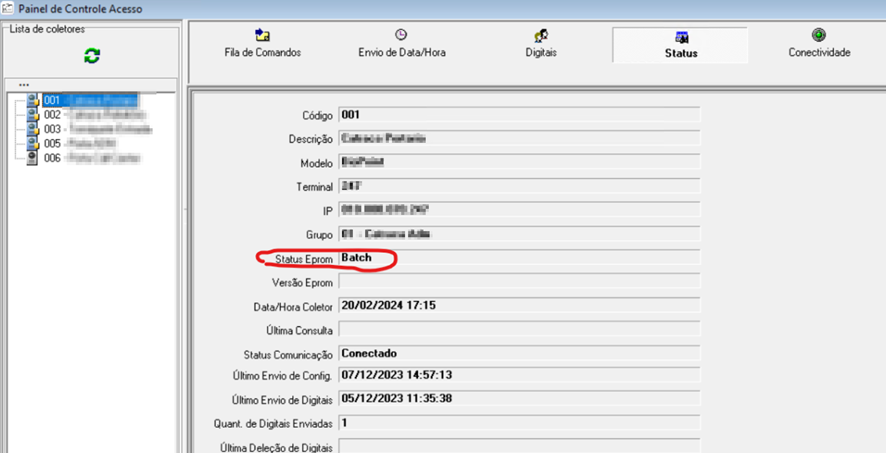The width and height of the screenshot is (886, 453).
Task: Click Status Comunicação field showing Conectado
Action: coord(518,353)
